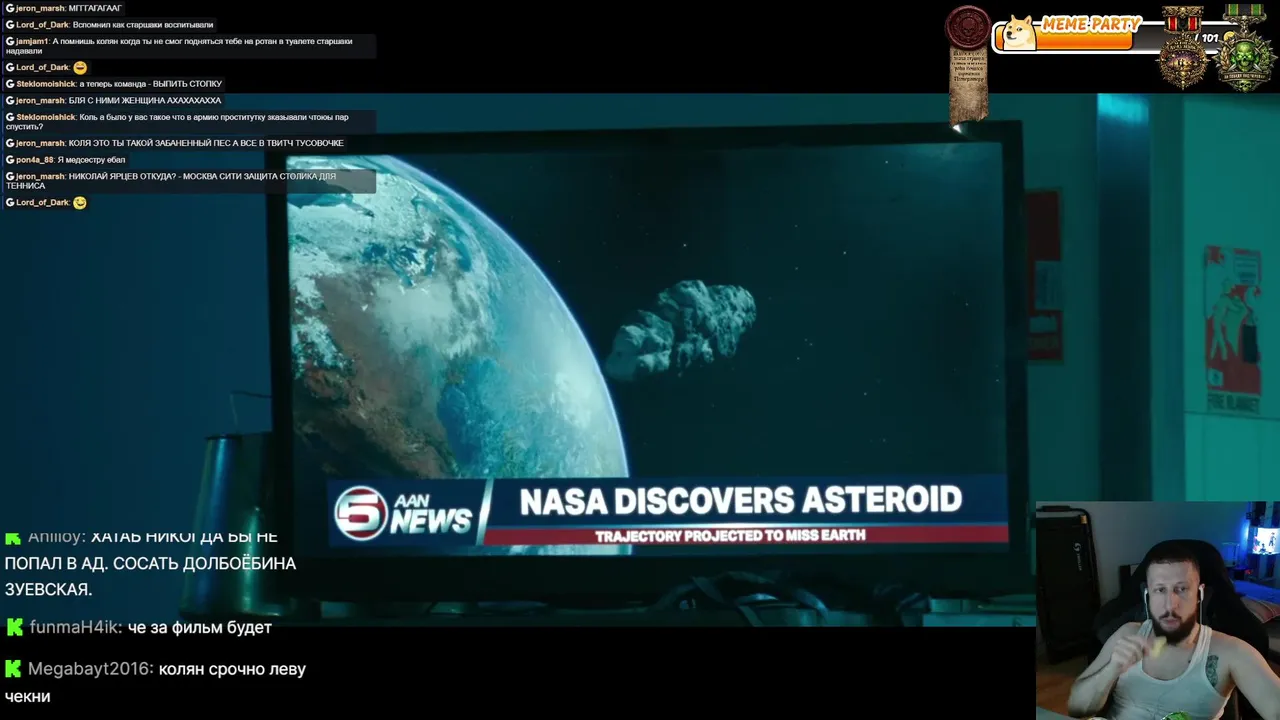Click the smiling emoji in last Lord_of_Dark message

point(80,202)
